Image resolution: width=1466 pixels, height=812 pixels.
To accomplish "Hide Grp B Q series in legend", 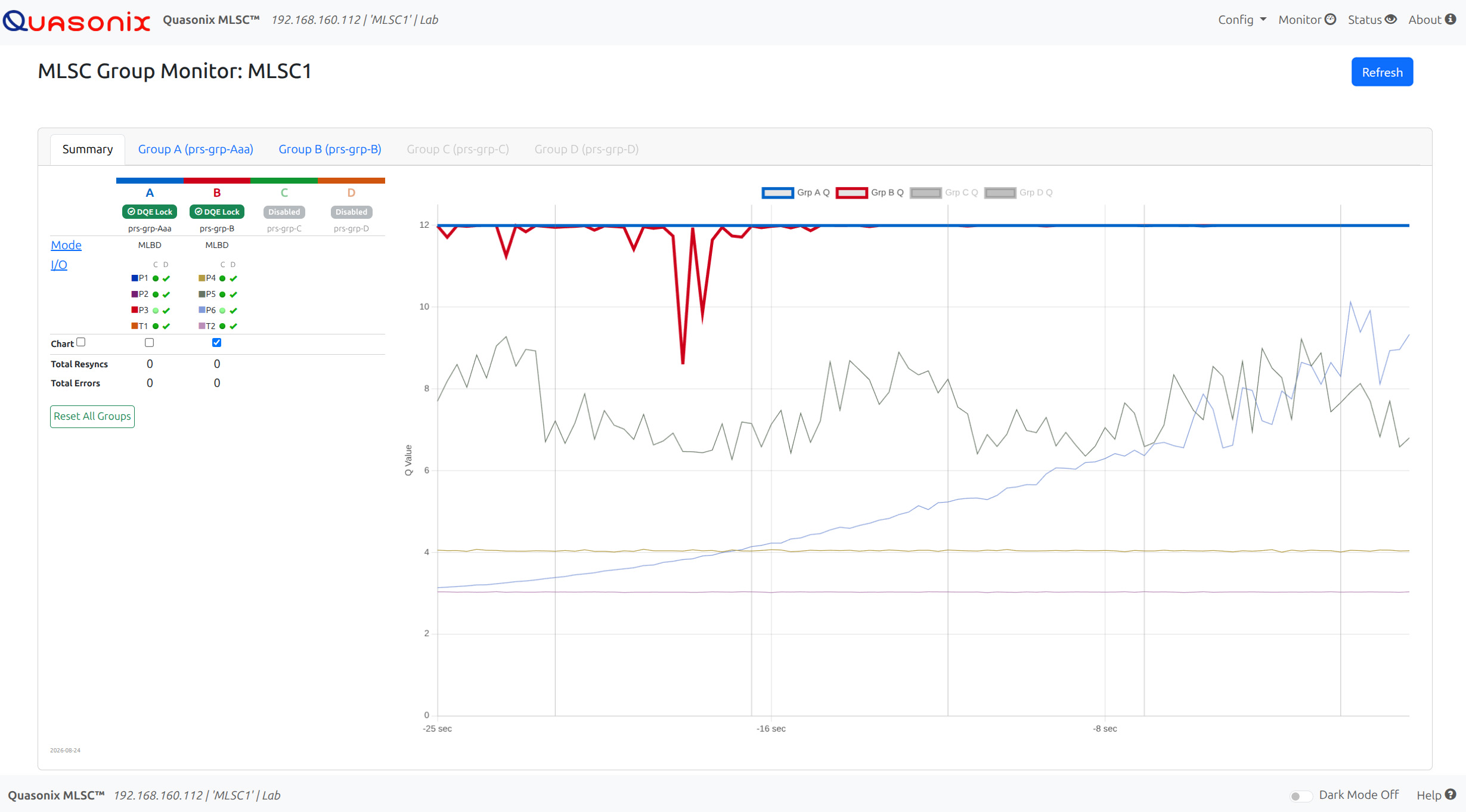I will click(869, 193).
